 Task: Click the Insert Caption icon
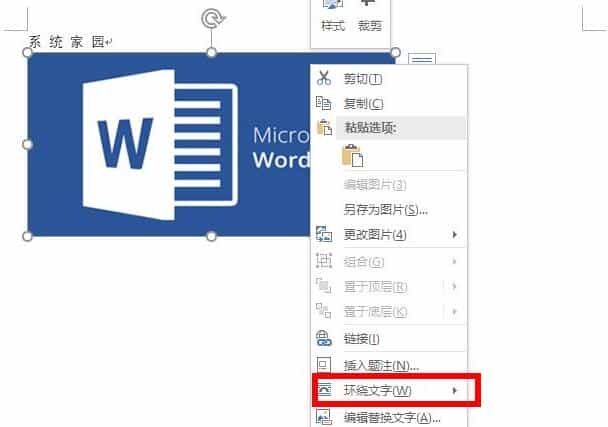[x=324, y=365]
